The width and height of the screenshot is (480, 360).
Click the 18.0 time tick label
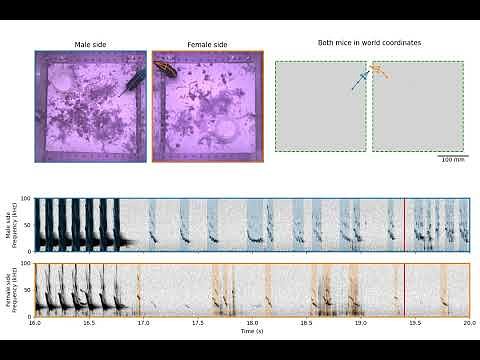click(x=252, y=323)
